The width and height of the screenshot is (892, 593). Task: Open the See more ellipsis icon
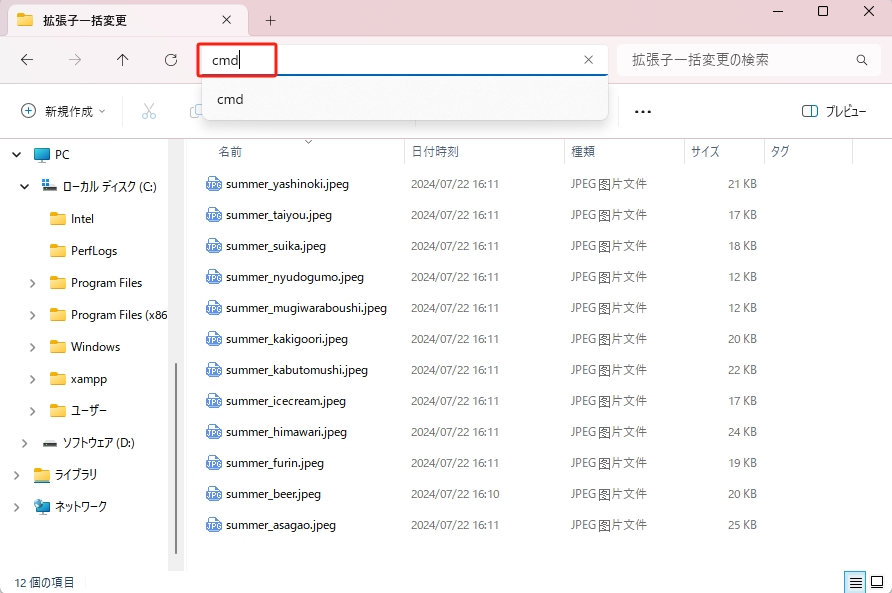tap(643, 111)
